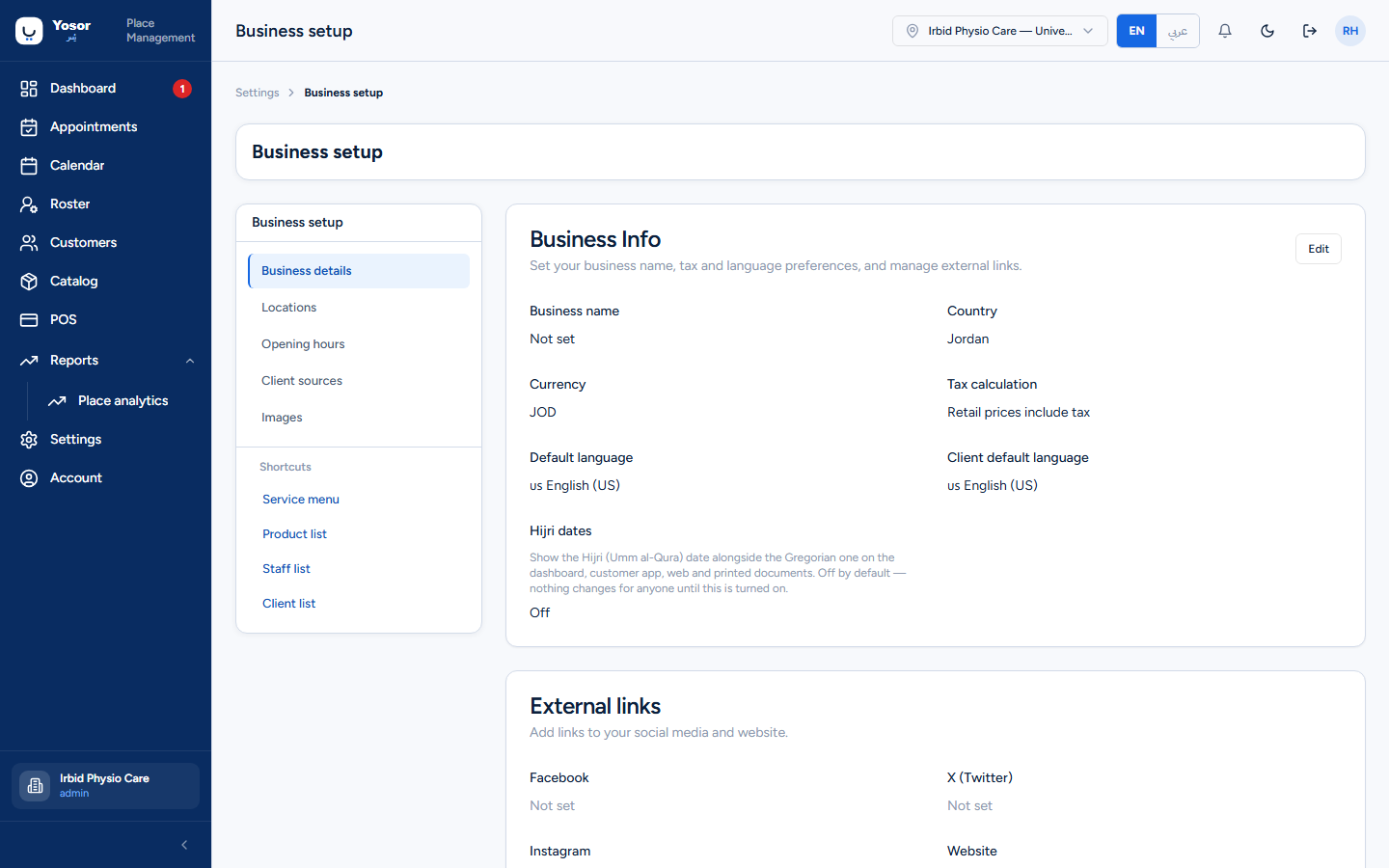The height and width of the screenshot is (868, 1389).
Task: Select the Business details tab
Action: (359, 271)
